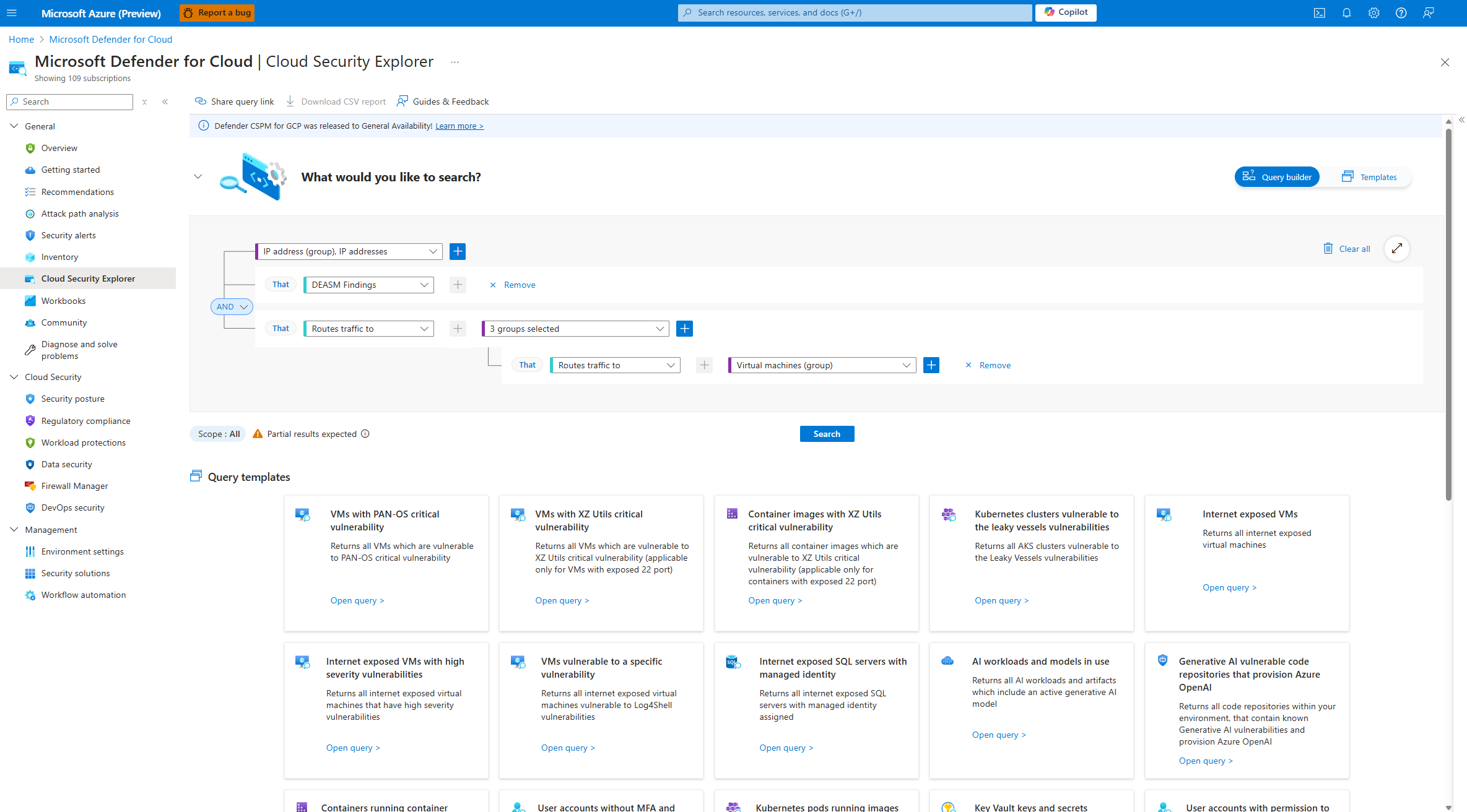Open the DEASM Findings dropdown
The image size is (1467, 812).
click(x=368, y=285)
